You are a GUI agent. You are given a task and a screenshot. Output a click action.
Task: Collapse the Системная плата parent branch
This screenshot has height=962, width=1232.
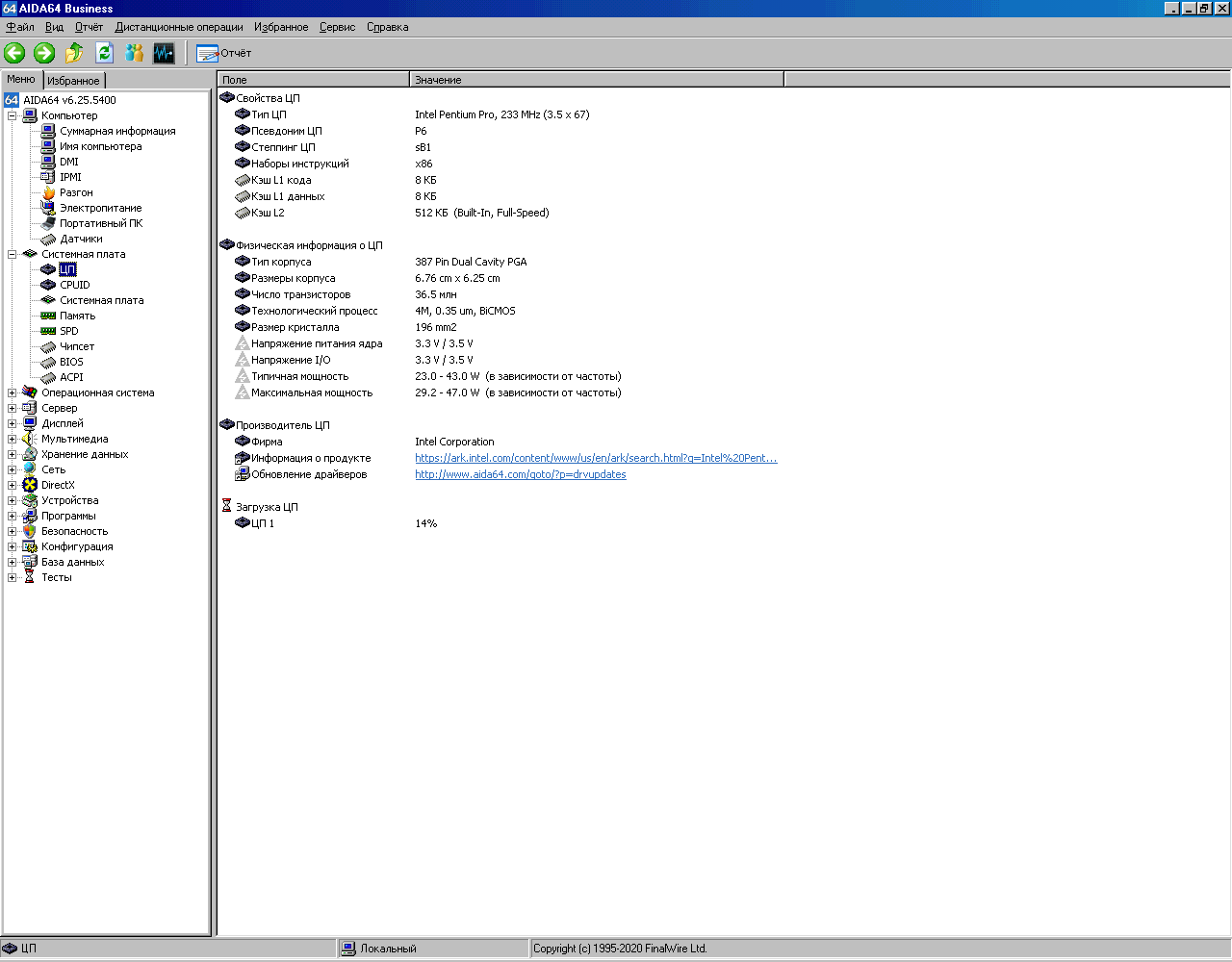(13, 254)
